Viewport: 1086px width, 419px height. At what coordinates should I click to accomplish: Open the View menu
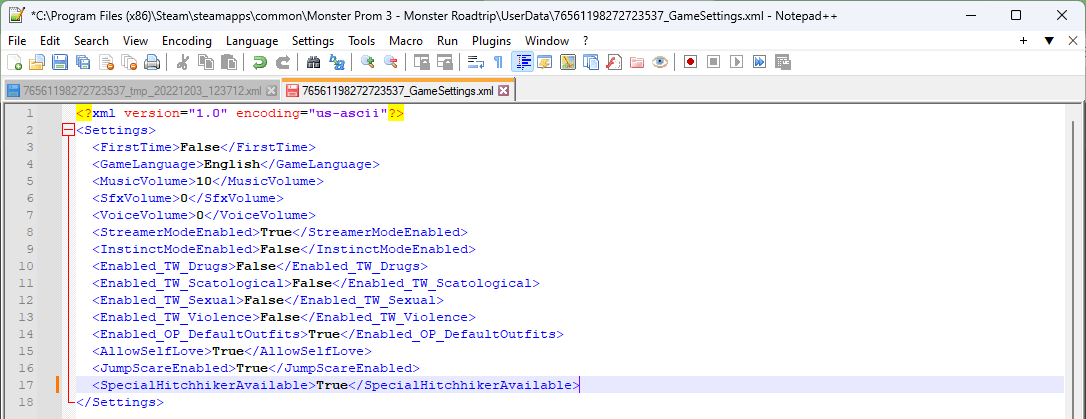coord(136,41)
